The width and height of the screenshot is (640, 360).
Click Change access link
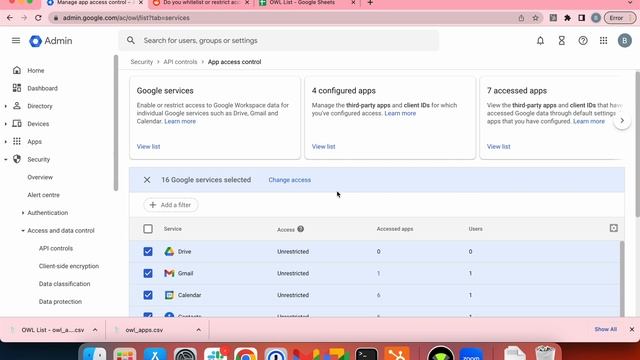click(x=289, y=180)
